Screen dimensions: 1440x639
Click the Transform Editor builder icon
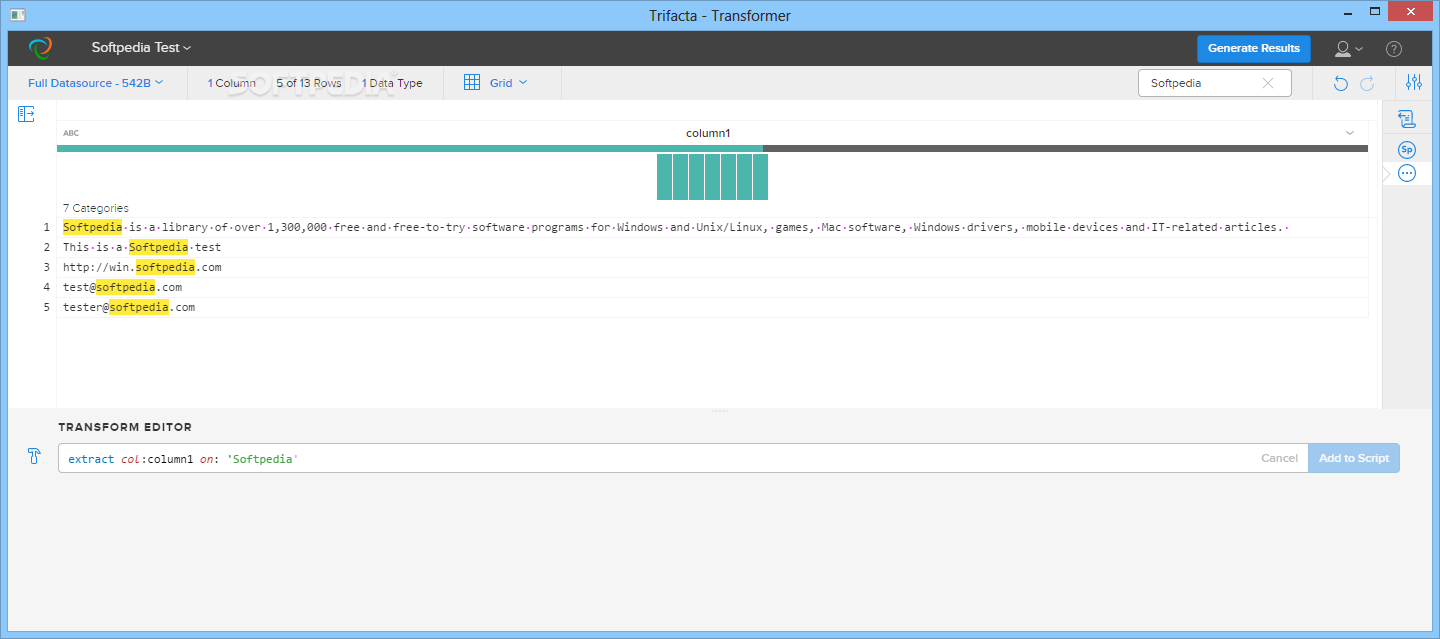click(x=34, y=457)
